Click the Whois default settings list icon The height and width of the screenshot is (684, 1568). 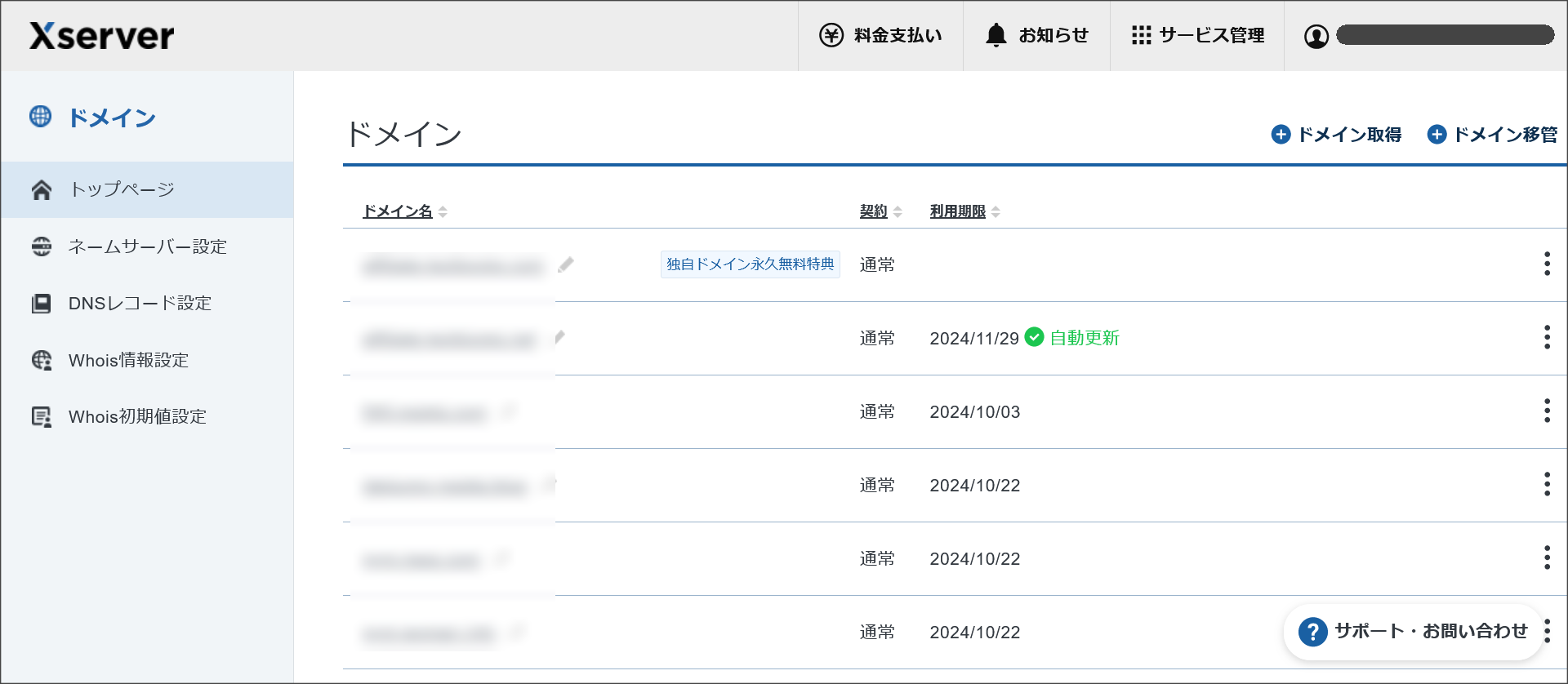pyautogui.click(x=42, y=417)
